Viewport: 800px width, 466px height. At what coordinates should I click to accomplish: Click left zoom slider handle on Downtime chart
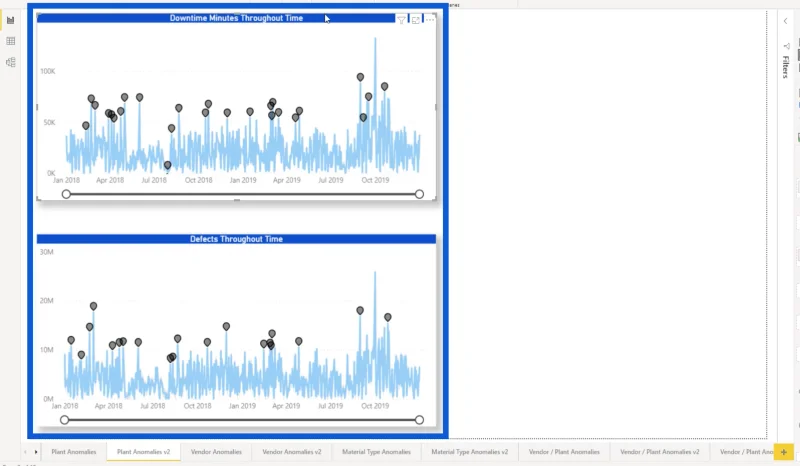click(x=66, y=194)
